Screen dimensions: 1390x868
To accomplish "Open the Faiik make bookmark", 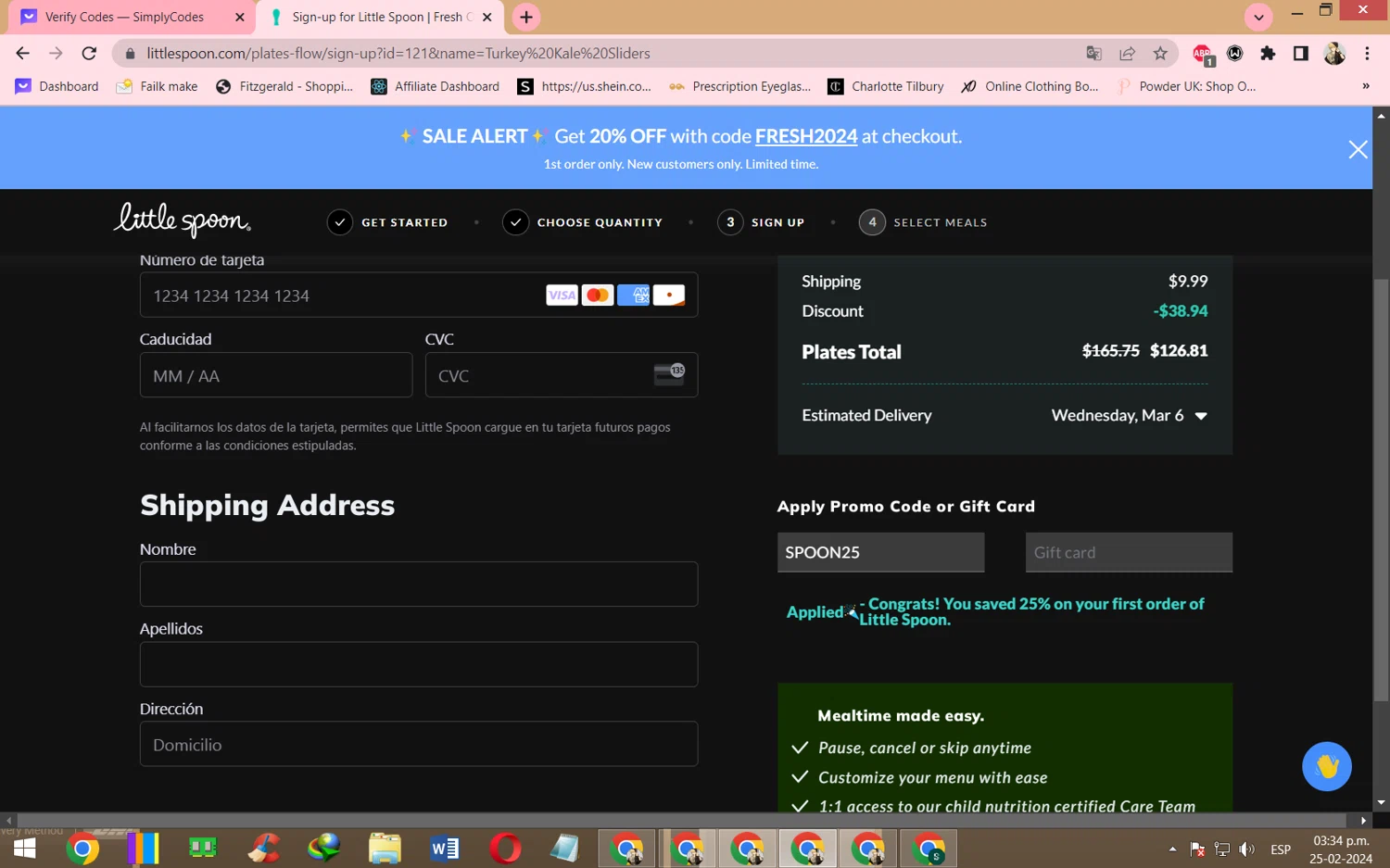I will (x=157, y=86).
